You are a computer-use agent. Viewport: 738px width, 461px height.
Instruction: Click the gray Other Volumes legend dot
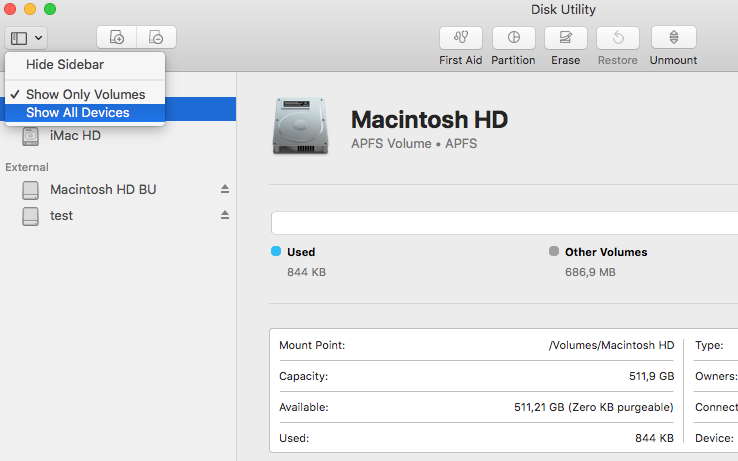point(554,251)
